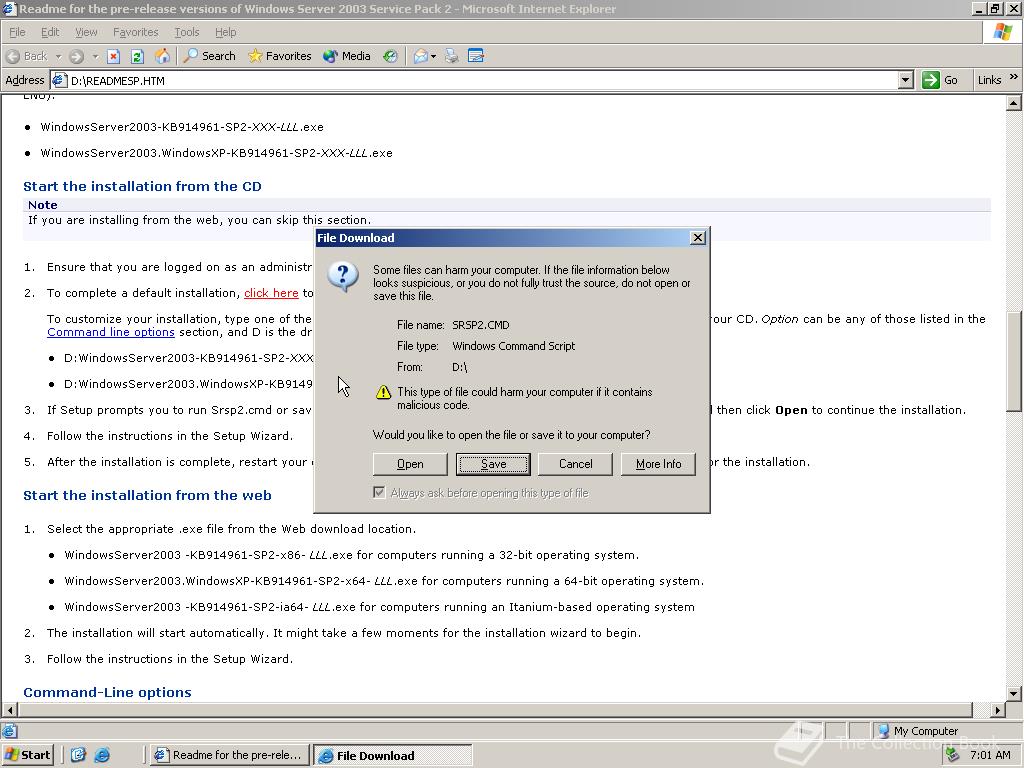Go back using the Back arrow icon
The width and height of the screenshot is (1024, 768).
(13, 56)
